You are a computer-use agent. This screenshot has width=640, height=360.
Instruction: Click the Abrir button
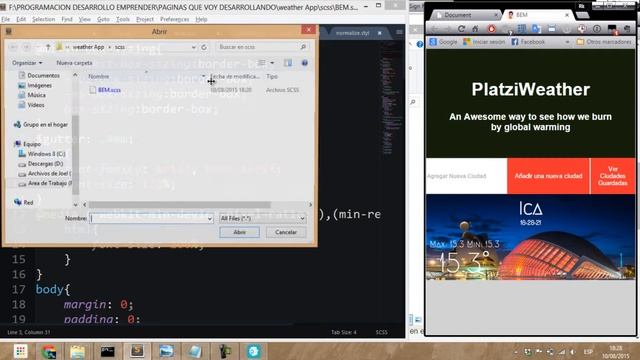click(x=239, y=232)
